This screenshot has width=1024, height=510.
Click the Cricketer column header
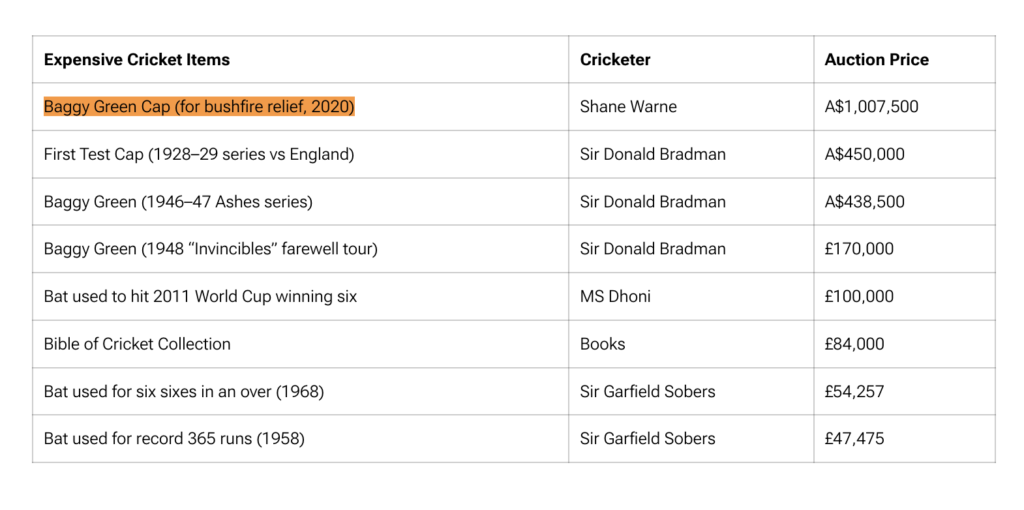point(615,60)
